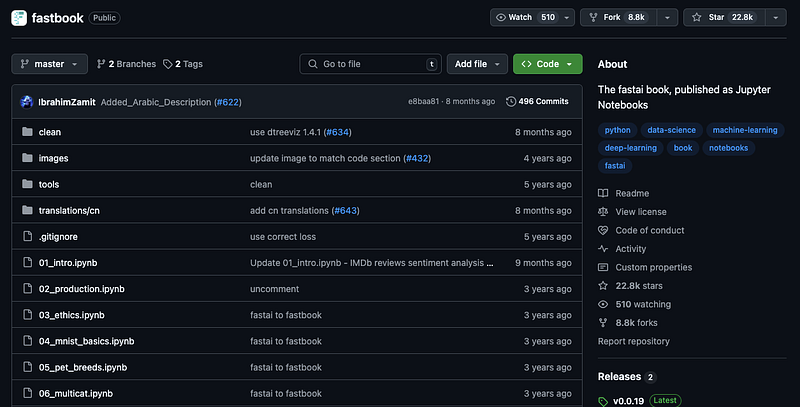Image resolution: width=800 pixels, height=407 pixels.
Task: Open the green Code dropdown
Action: (547, 64)
